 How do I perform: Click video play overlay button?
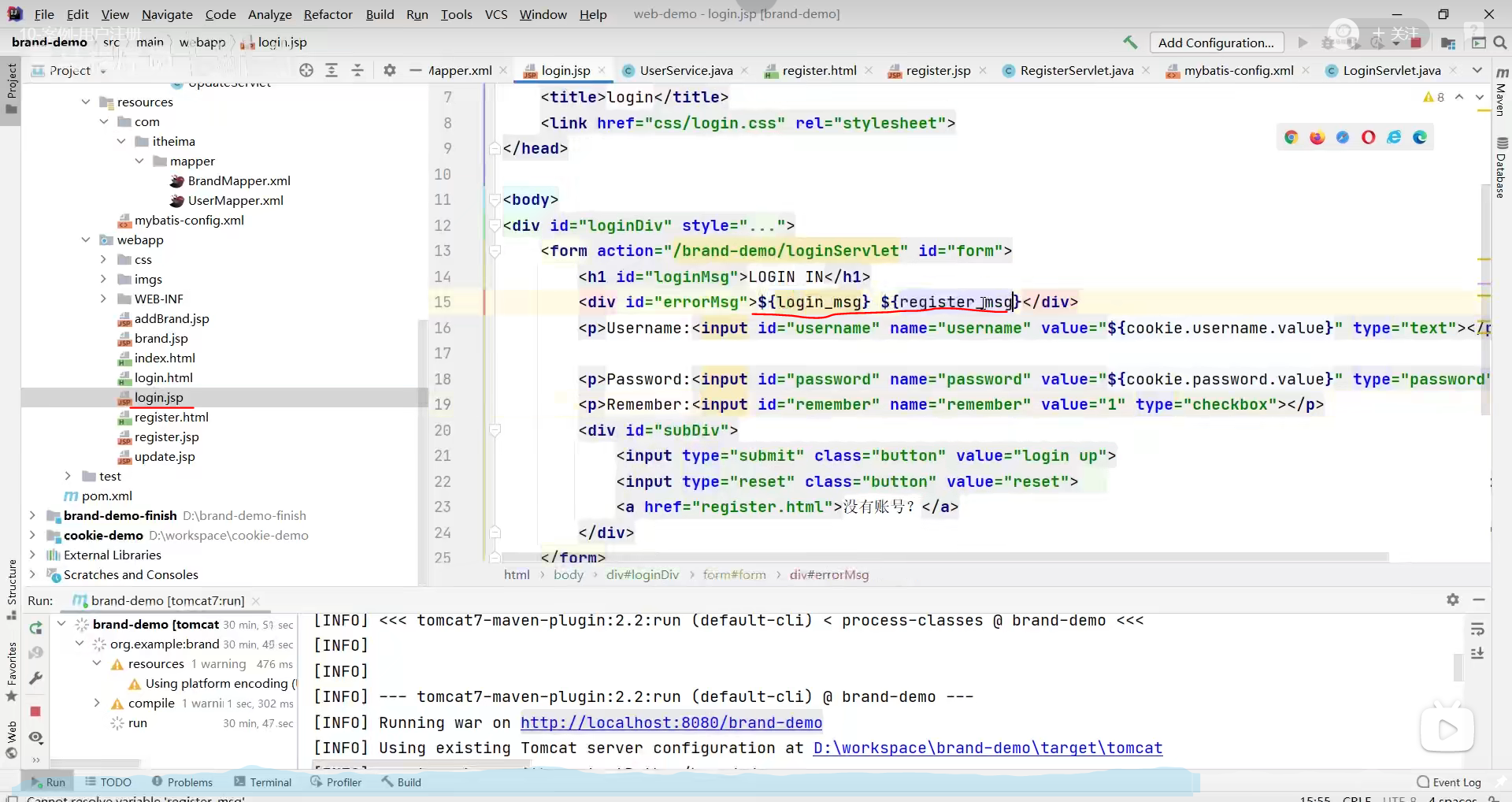click(1447, 730)
